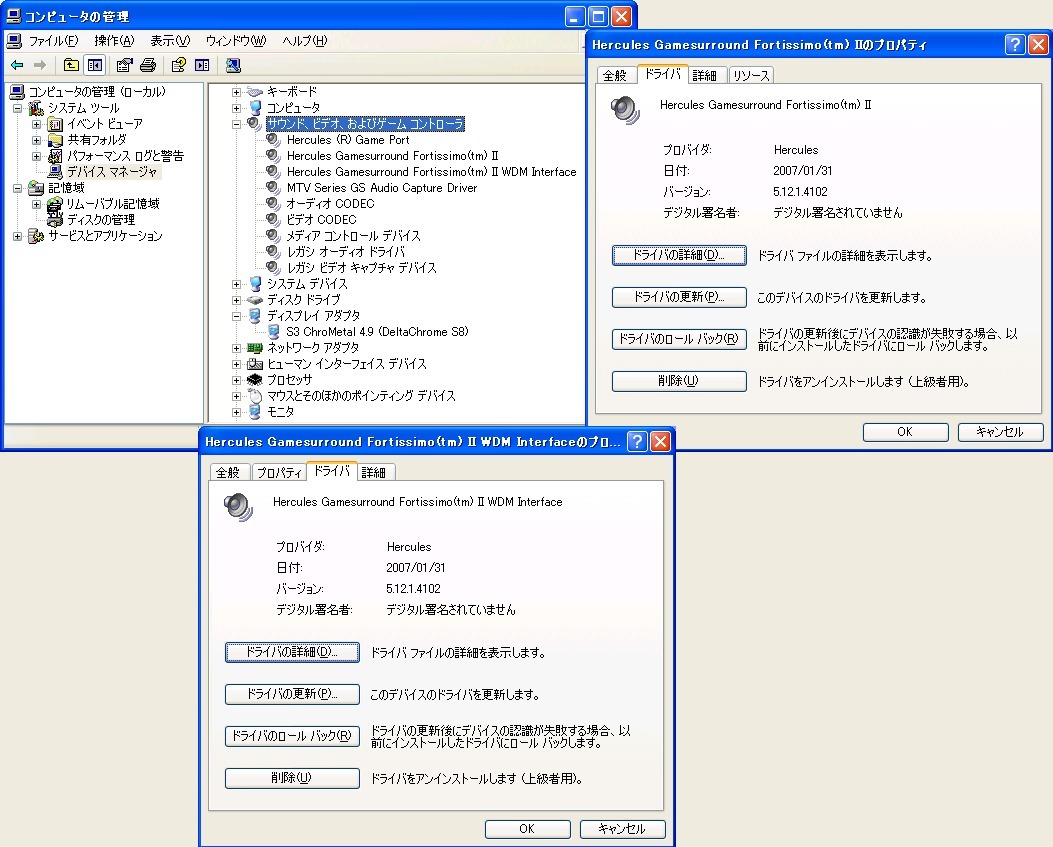Open the ウィンドウ(W) menu
Image resolution: width=1053 pixels, height=847 pixels.
point(236,41)
